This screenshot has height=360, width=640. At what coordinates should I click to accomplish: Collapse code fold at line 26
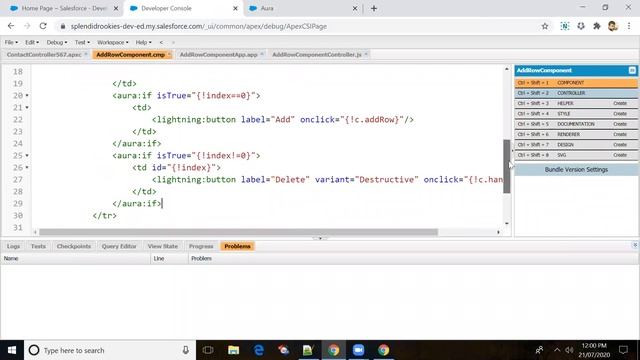[x=27, y=168]
